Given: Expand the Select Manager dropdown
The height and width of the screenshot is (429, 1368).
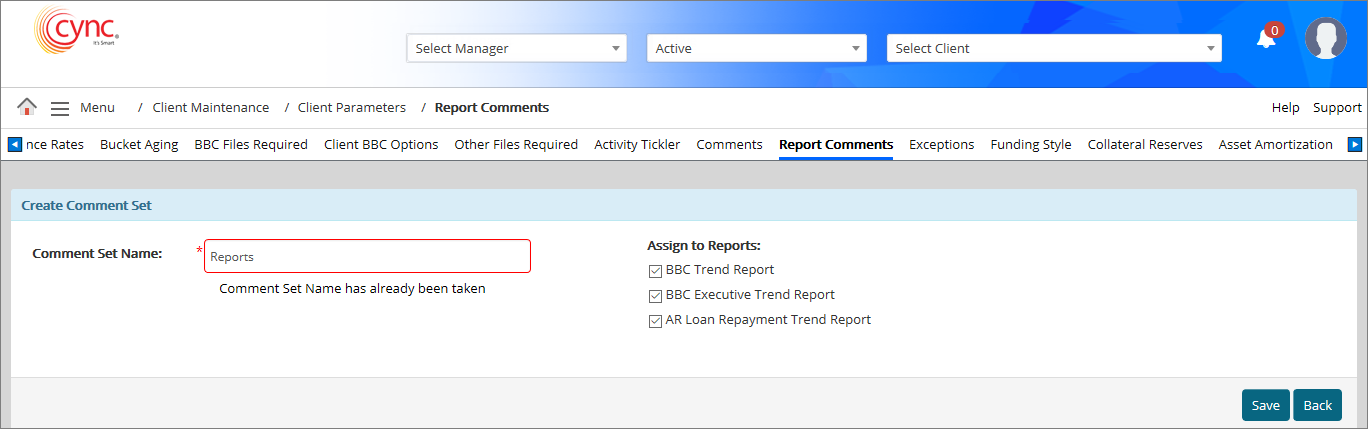Looking at the screenshot, I should coord(516,48).
